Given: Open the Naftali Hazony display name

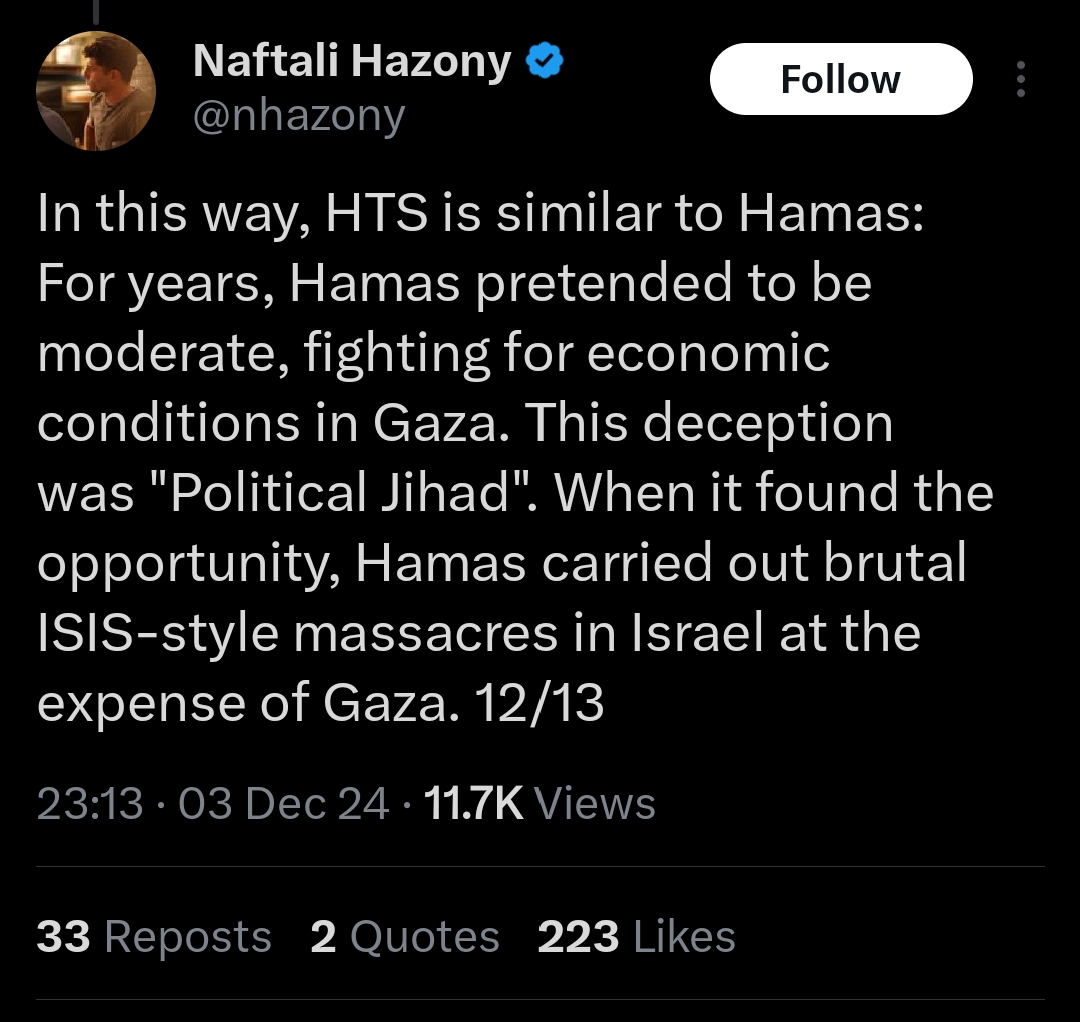Looking at the screenshot, I should pos(351,63).
